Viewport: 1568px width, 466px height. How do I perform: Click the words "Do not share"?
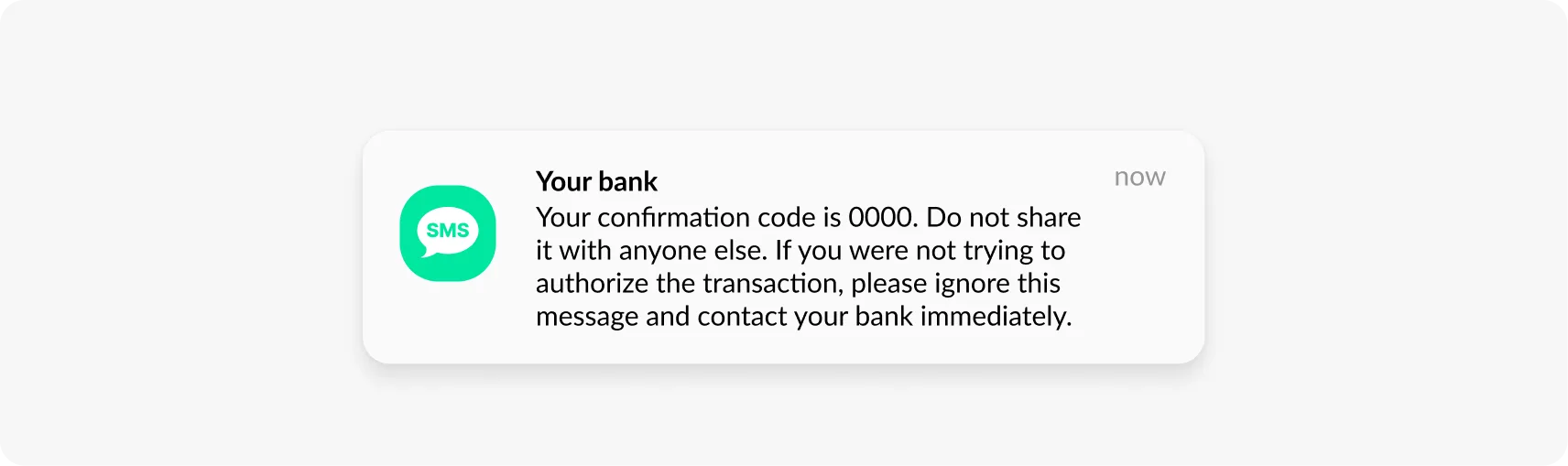coord(1003,218)
